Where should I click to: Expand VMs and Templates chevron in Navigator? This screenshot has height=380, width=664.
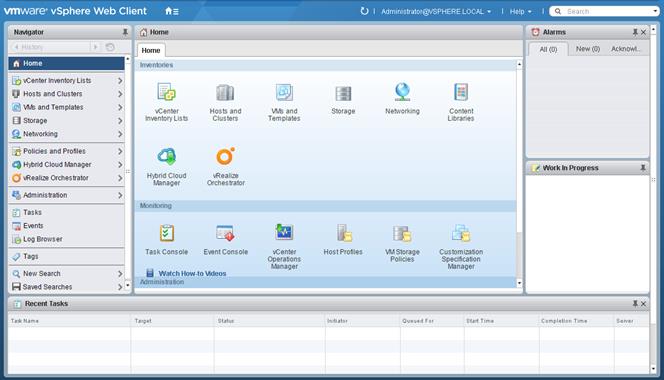pyautogui.click(x=120, y=108)
